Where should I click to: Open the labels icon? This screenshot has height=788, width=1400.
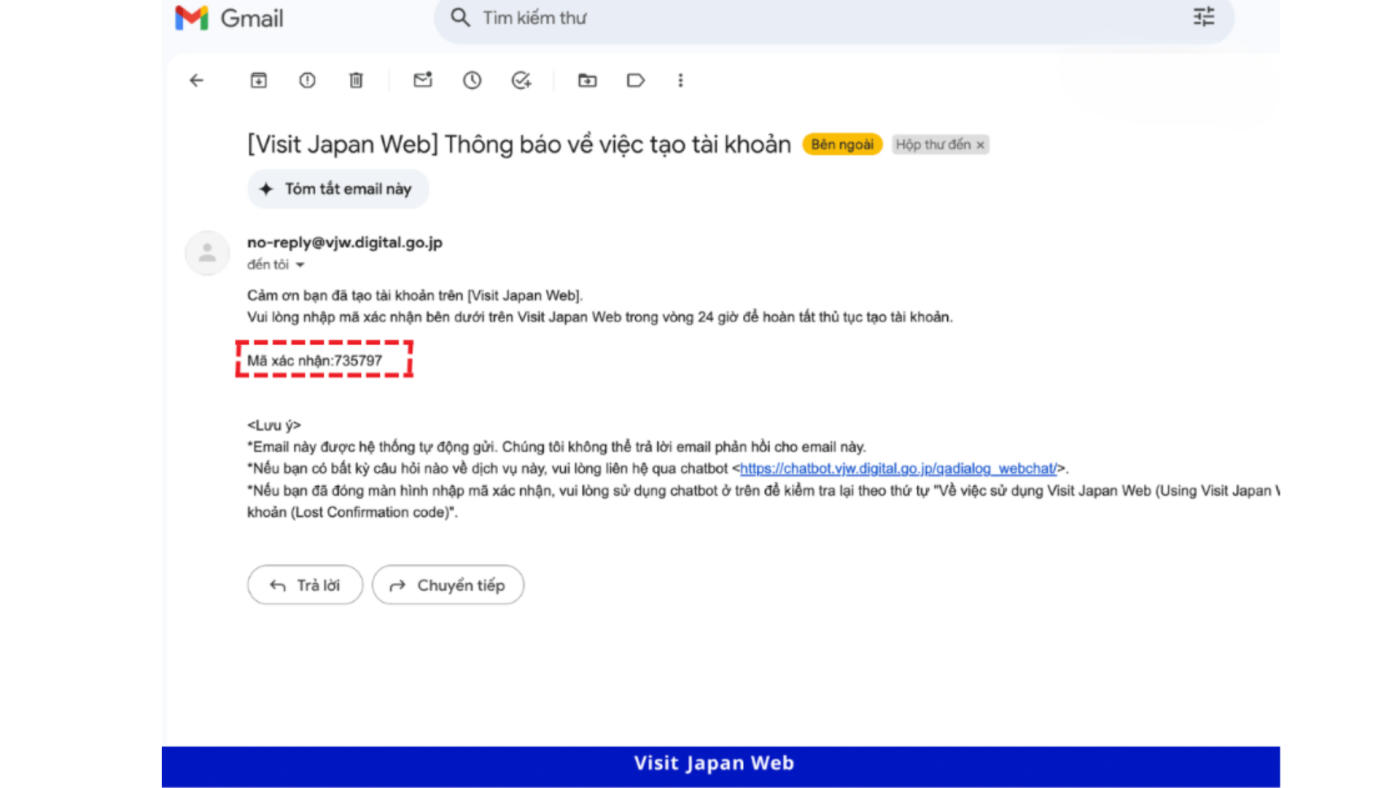click(636, 81)
